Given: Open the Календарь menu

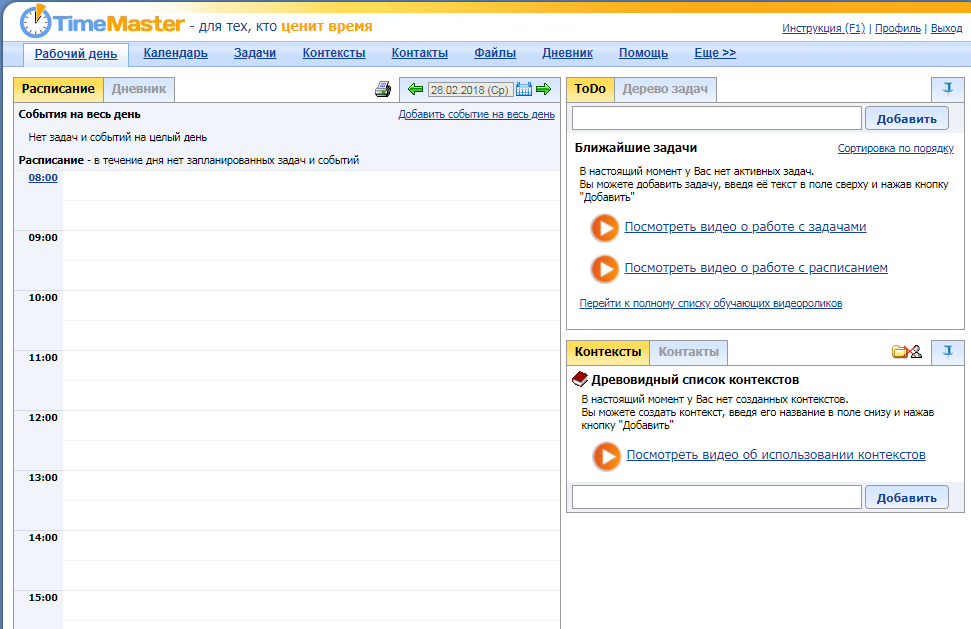Looking at the screenshot, I should [175, 53].
